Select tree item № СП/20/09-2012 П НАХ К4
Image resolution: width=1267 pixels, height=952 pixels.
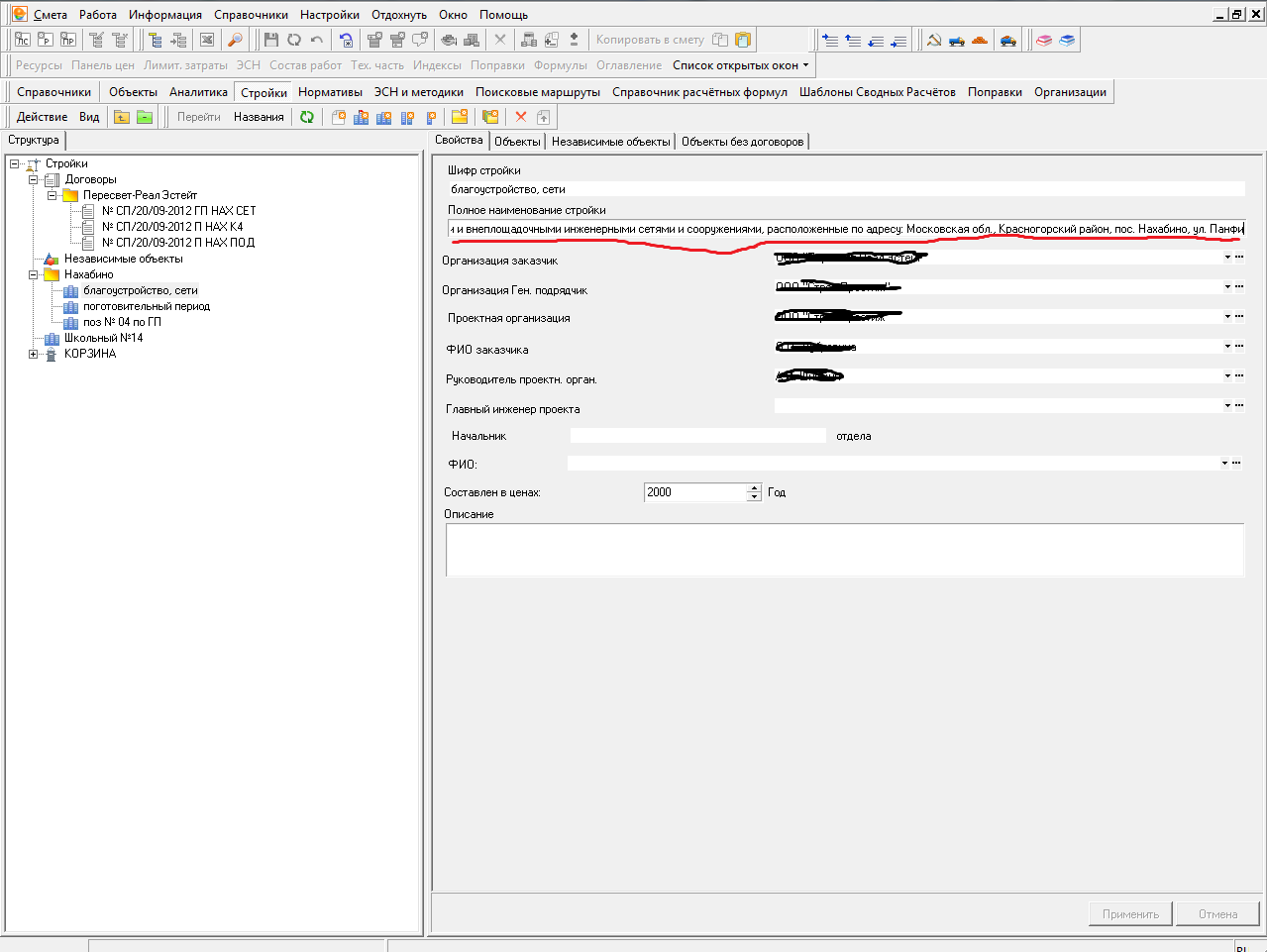pos(171,227)
